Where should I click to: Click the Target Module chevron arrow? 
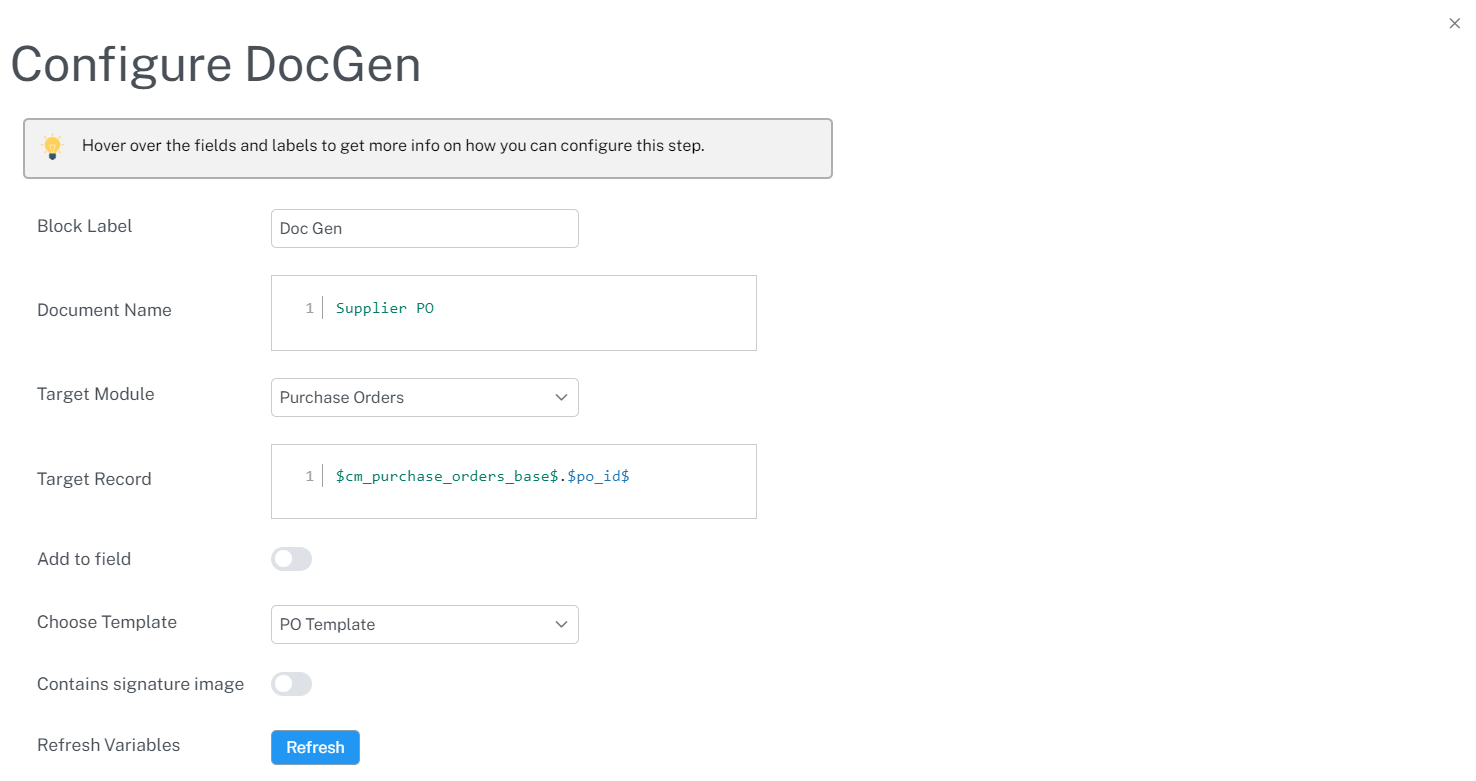[561, 397]
